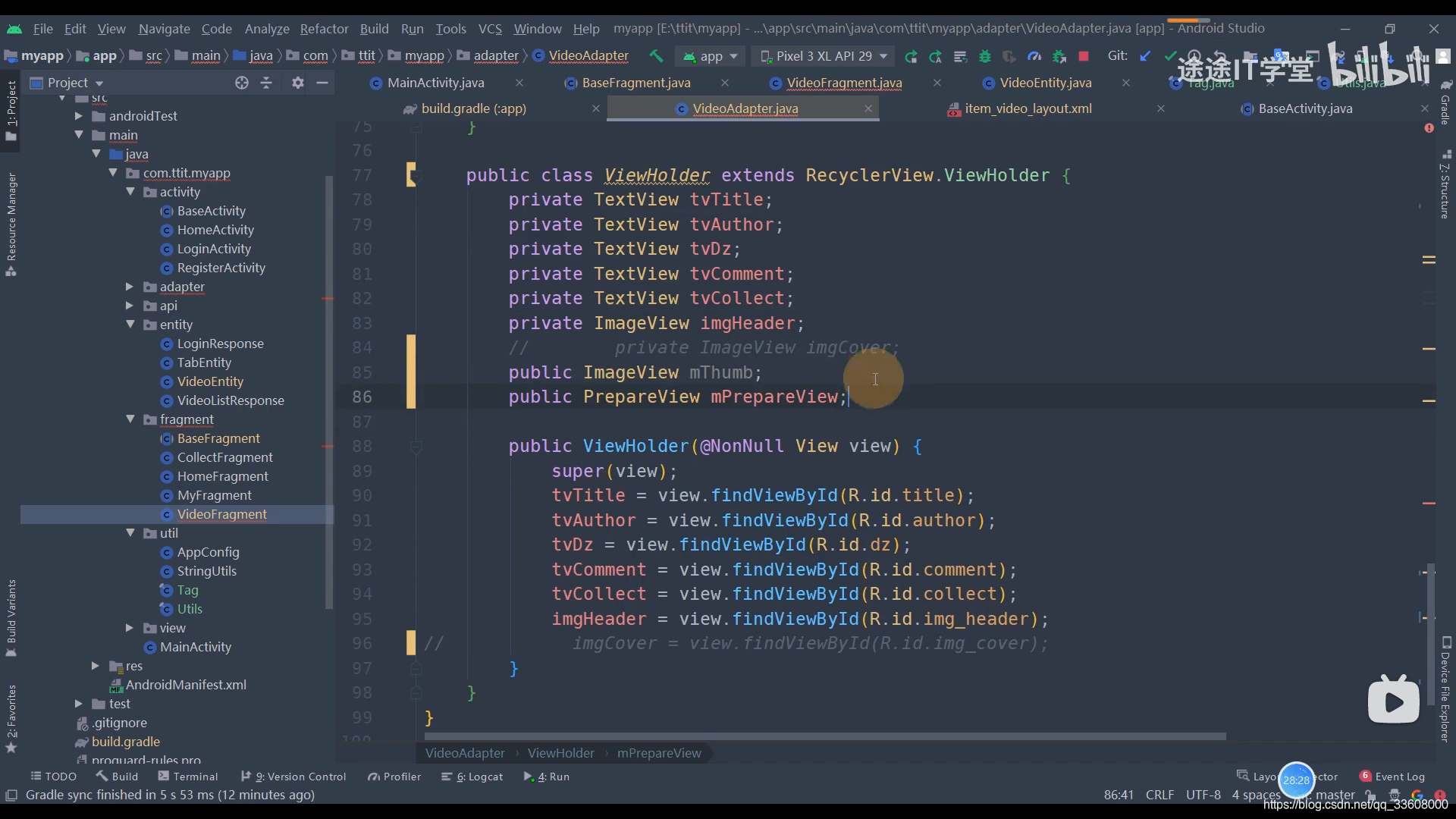This screenshot has height=819, width=1456.
Task: Collapse the entity package
Action: click(x=130, y=325)
